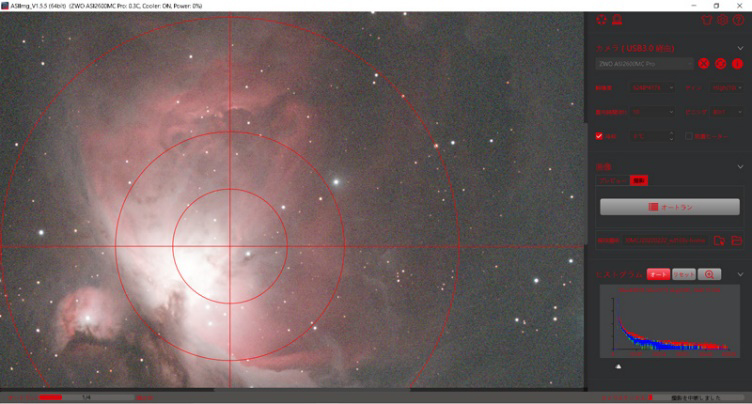The height and width of the screenshot is (404, 752).
Task: Click the capture status message in status bar
Action: [x=695, y=398]
